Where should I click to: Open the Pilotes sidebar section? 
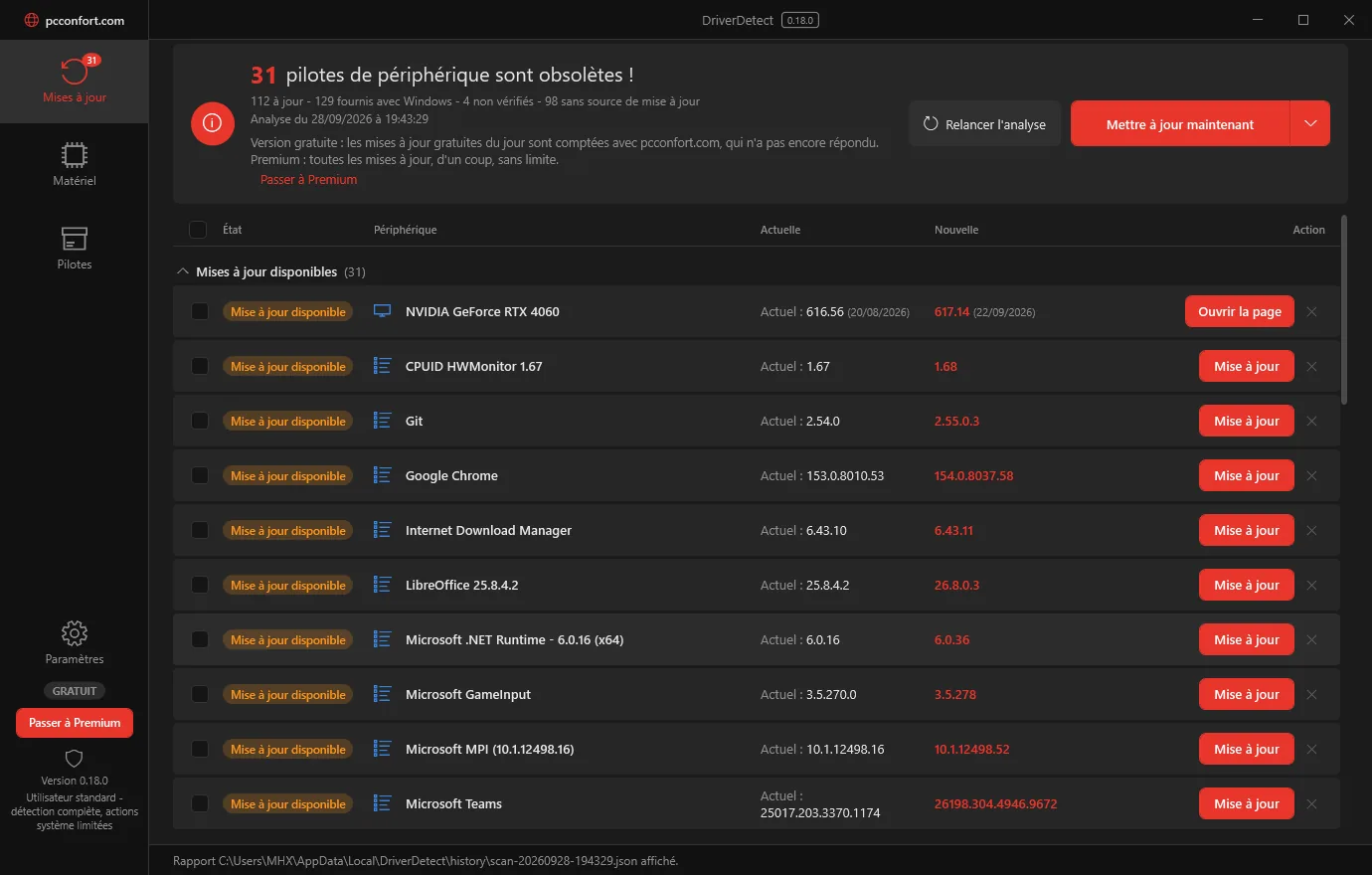[75, 249]
